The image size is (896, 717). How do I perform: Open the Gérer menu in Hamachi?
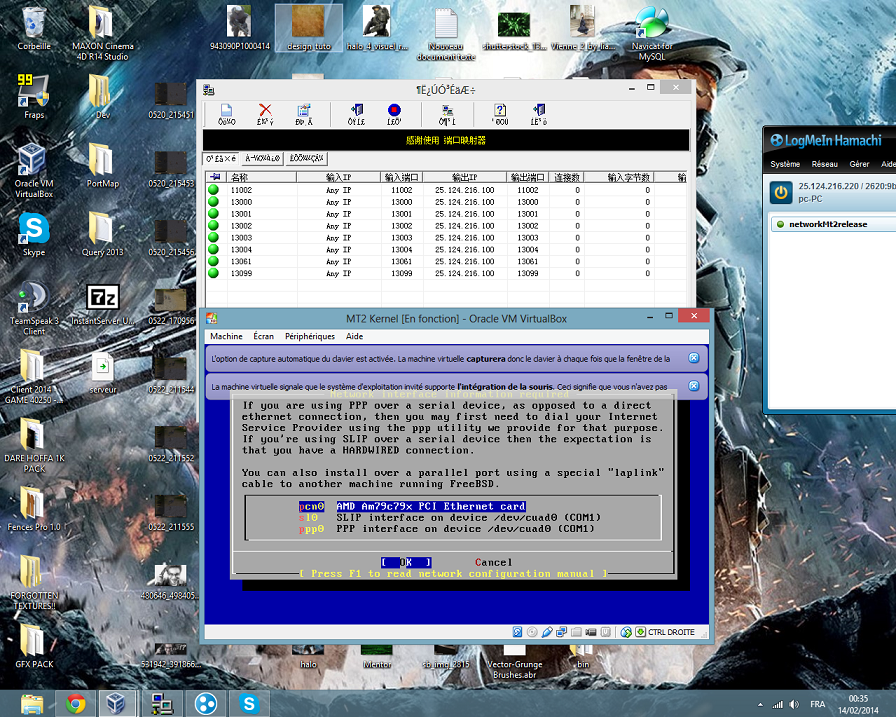point(859,165)
